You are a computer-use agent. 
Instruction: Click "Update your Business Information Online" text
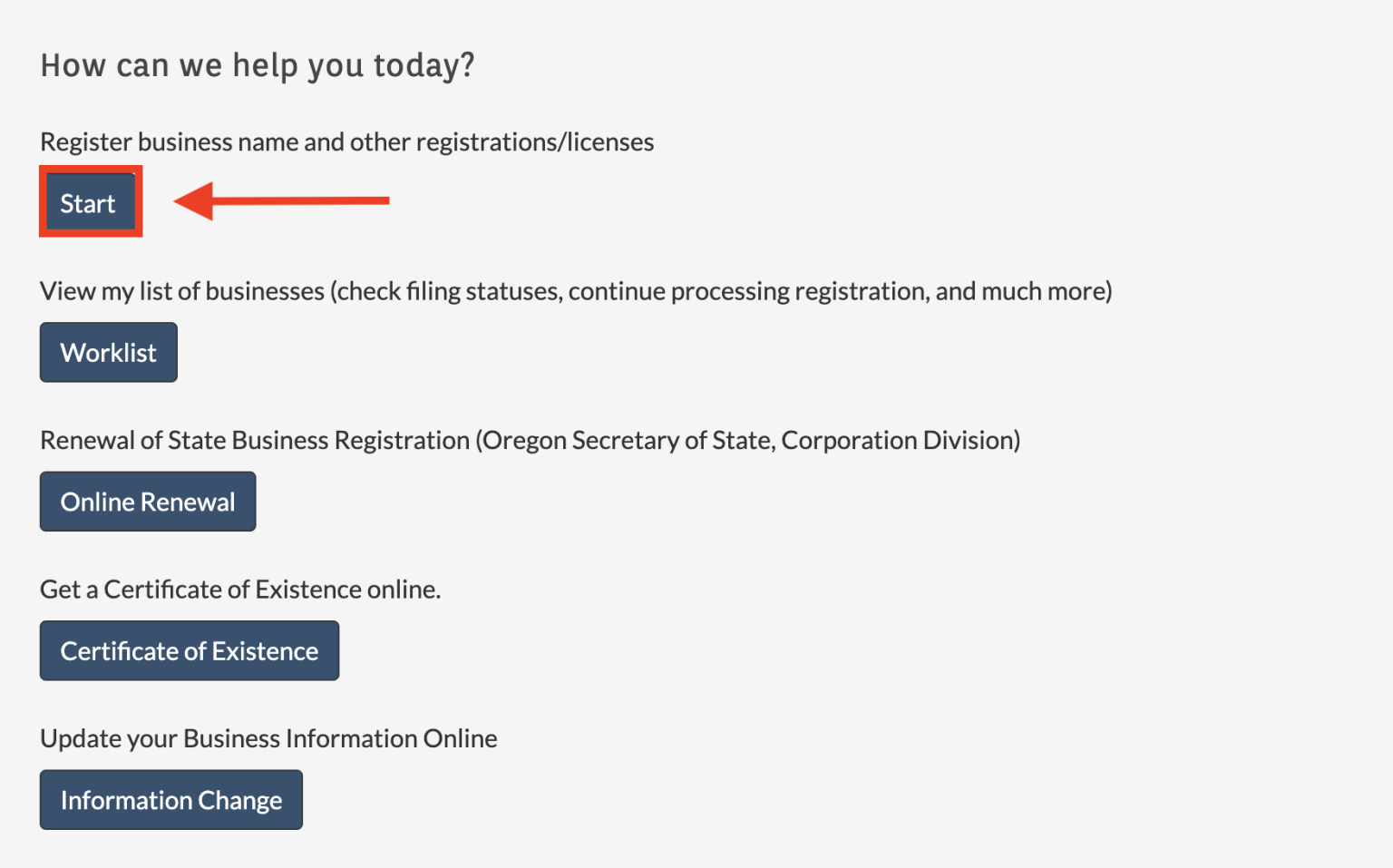(268, 739)
